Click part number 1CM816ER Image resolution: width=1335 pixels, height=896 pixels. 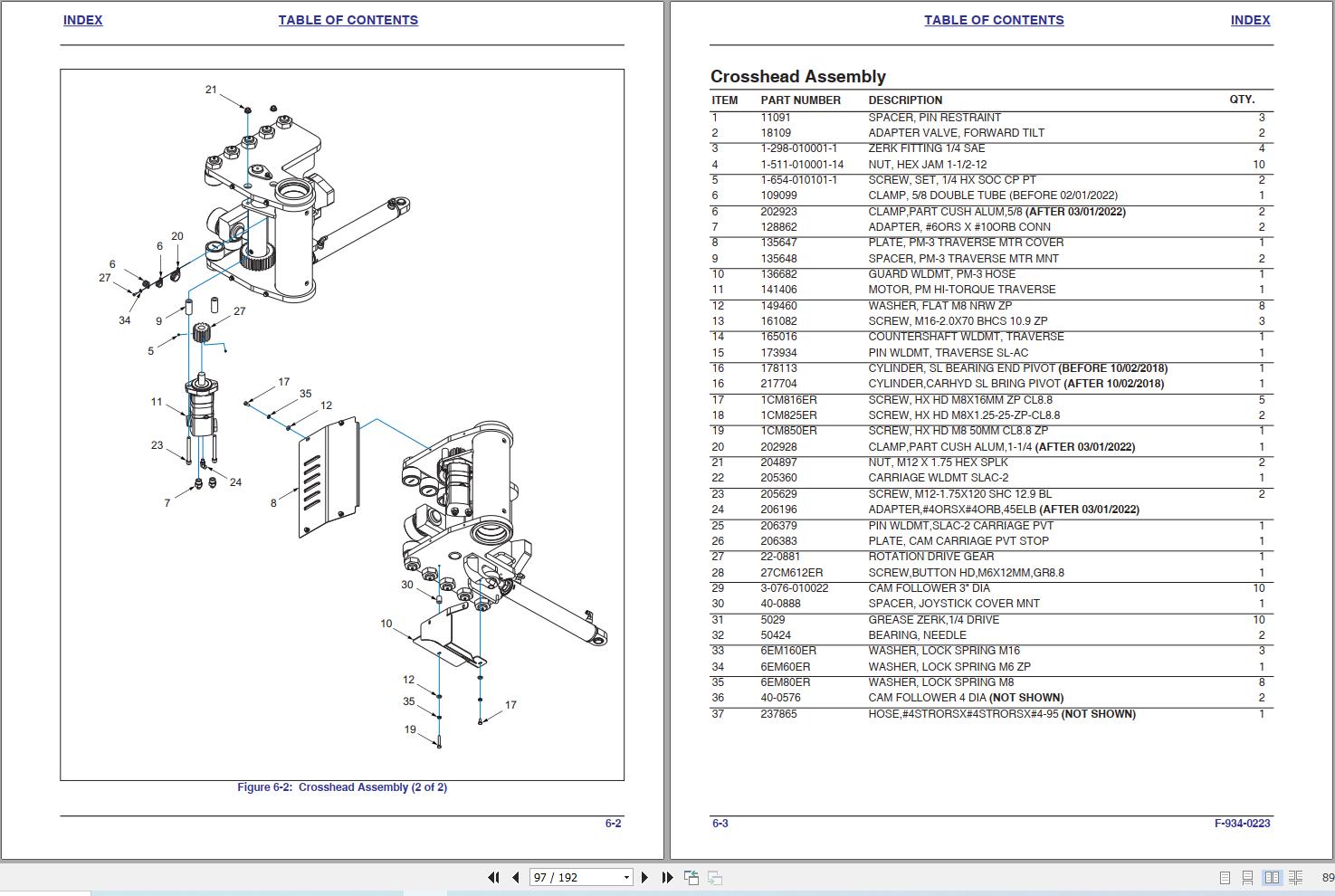[788, 400]
